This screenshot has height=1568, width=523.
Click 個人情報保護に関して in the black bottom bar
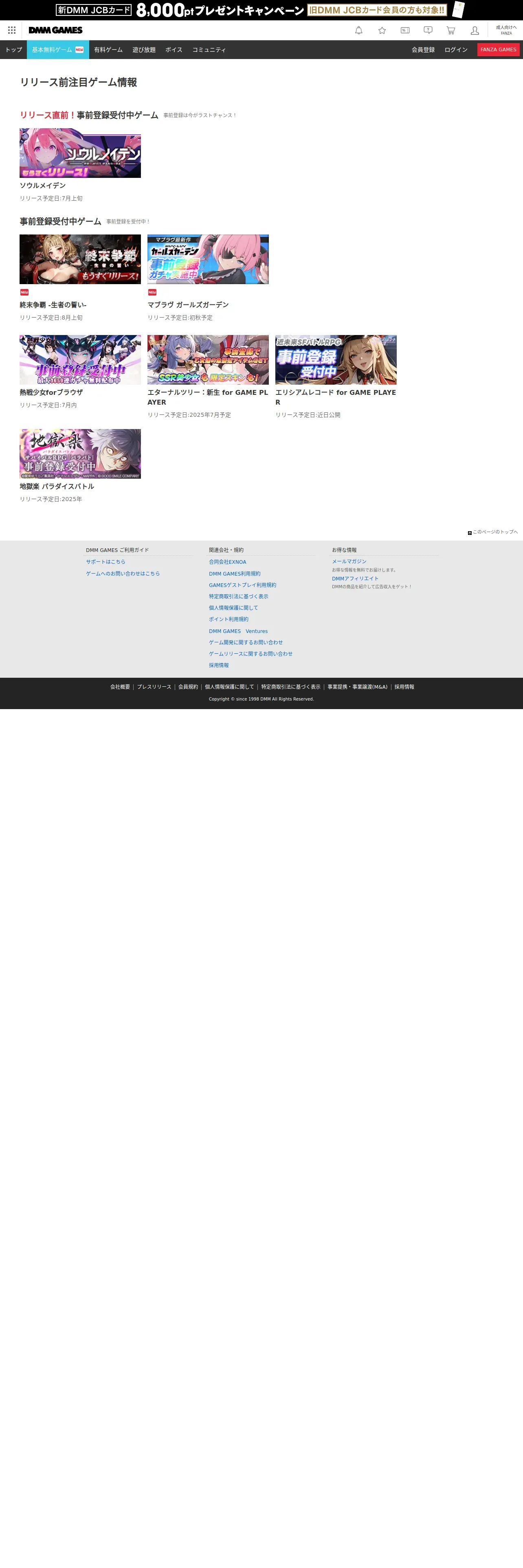point(230,687)
